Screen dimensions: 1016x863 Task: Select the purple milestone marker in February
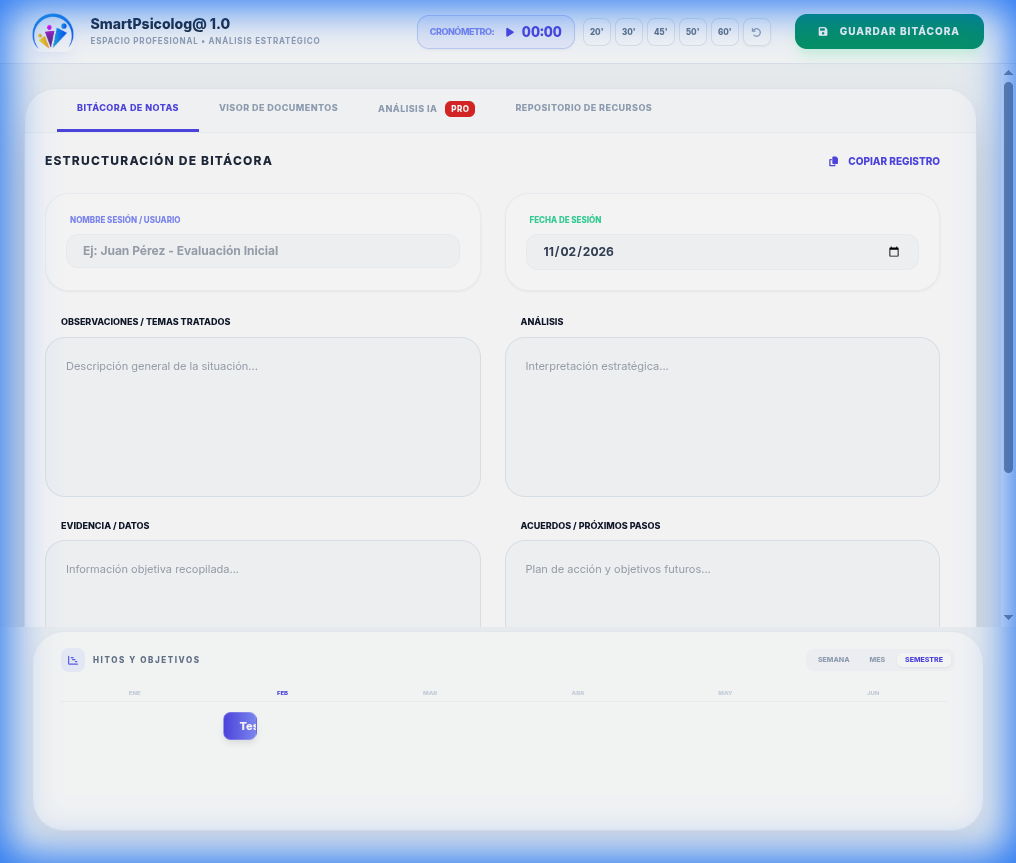[240, 726]
